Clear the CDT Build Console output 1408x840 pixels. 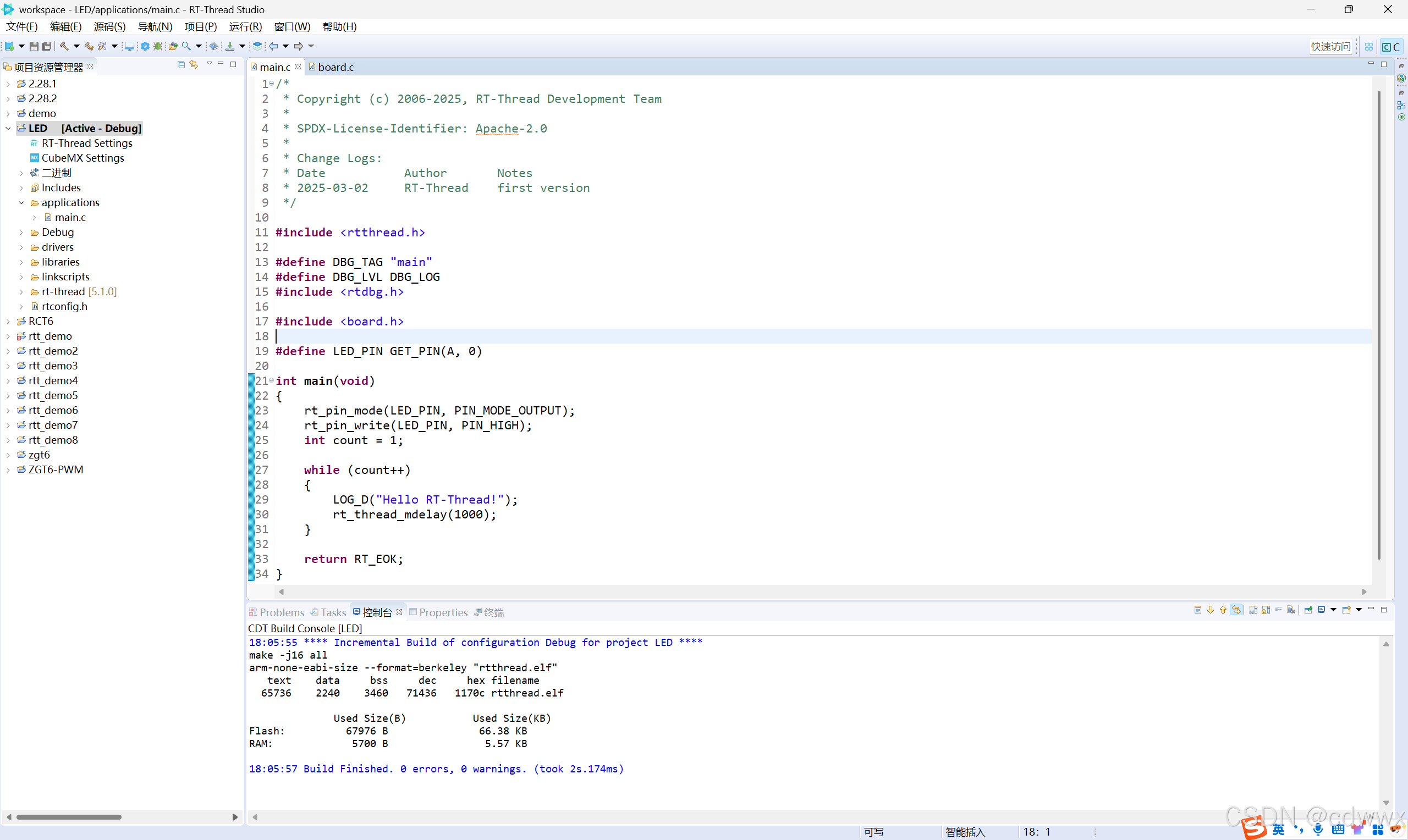[x=1291, y=610]
